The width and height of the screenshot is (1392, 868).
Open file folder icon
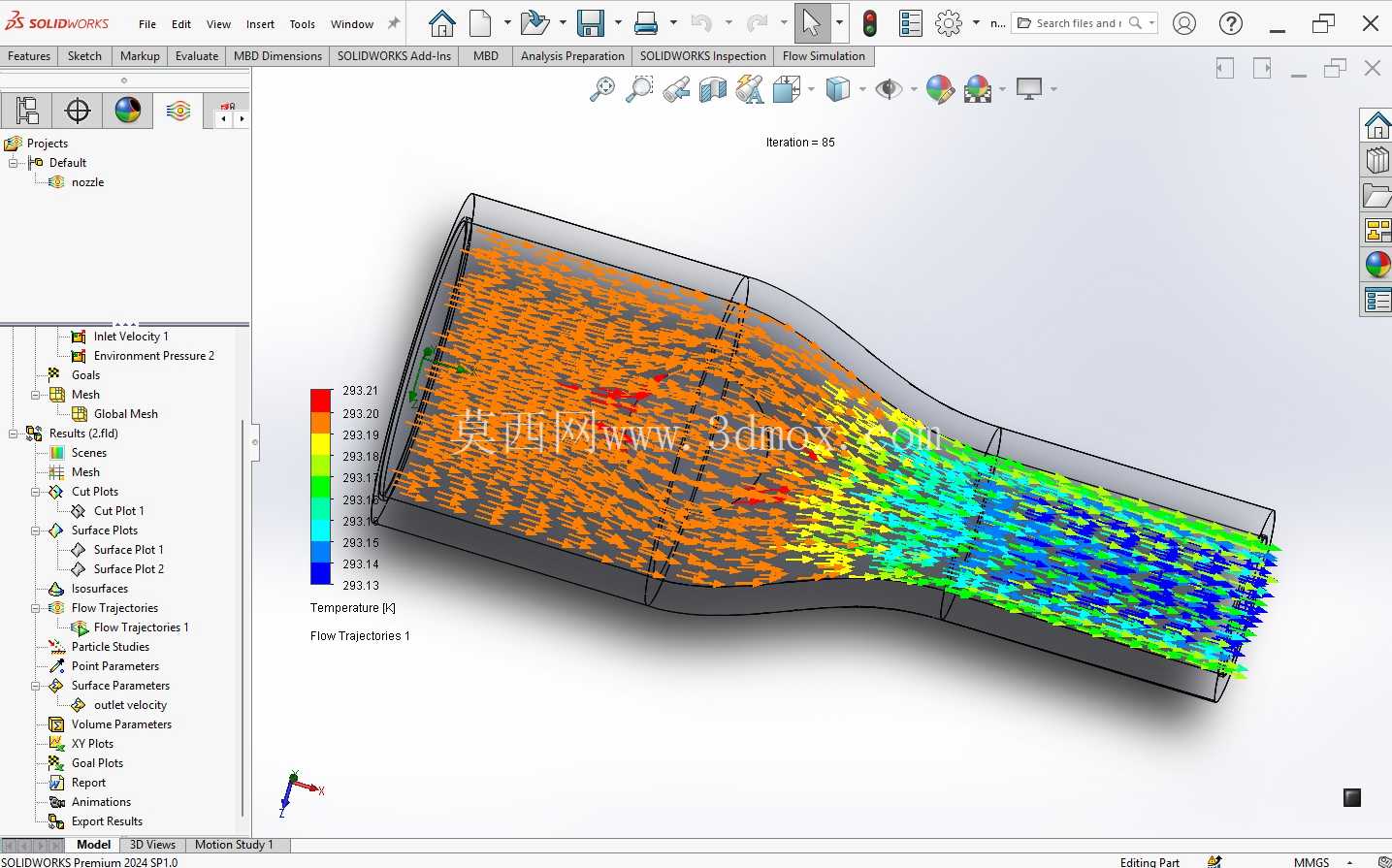[x=534, y=23]
